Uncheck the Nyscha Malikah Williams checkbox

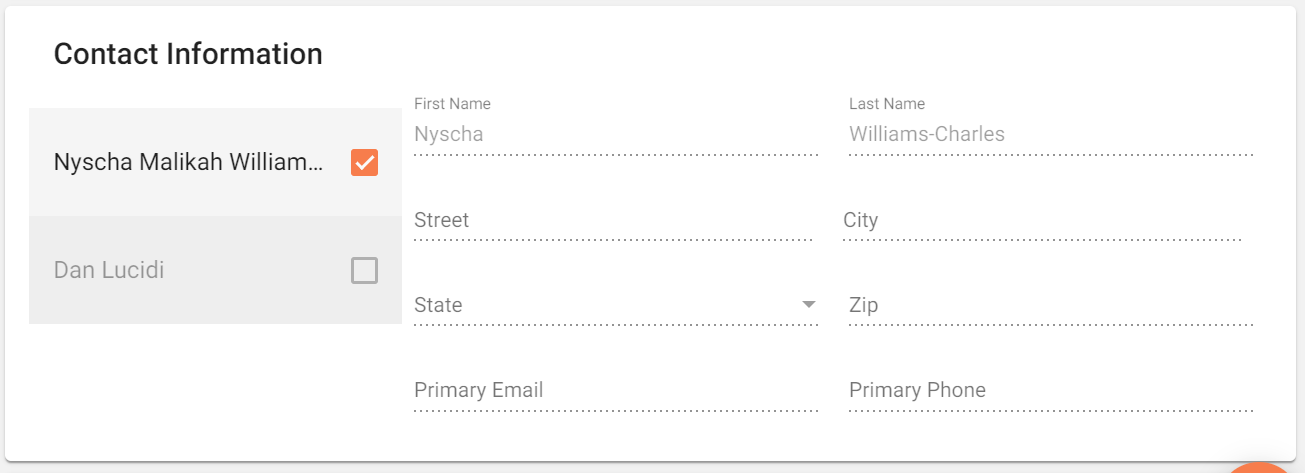[x=364, y=162]
